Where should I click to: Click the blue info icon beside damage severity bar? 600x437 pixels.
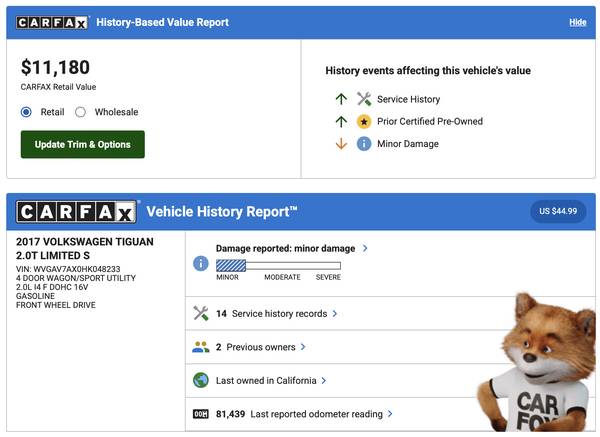pos(200,264)
